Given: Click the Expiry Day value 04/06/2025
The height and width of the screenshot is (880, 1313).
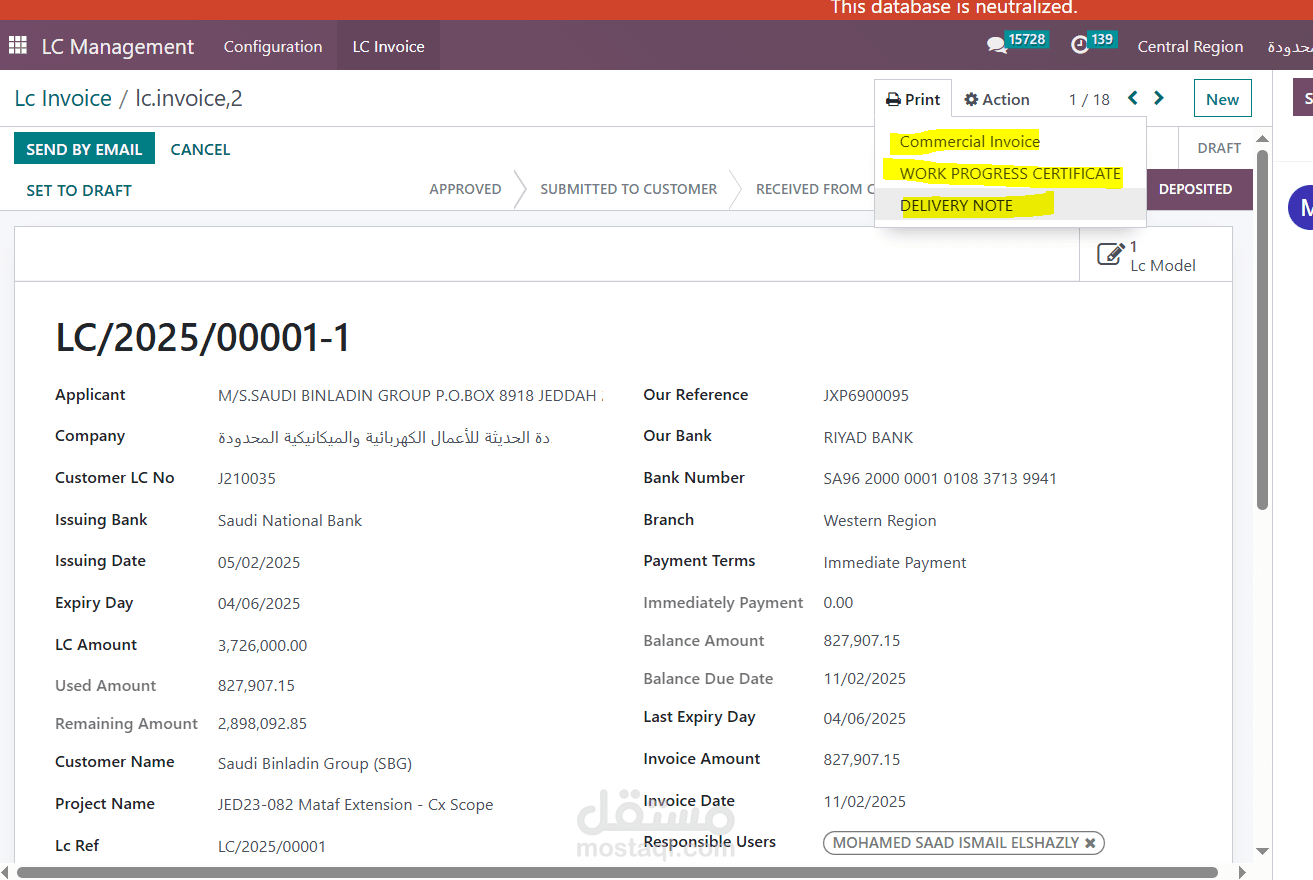Looking at the screenshot, I should 259,603.
